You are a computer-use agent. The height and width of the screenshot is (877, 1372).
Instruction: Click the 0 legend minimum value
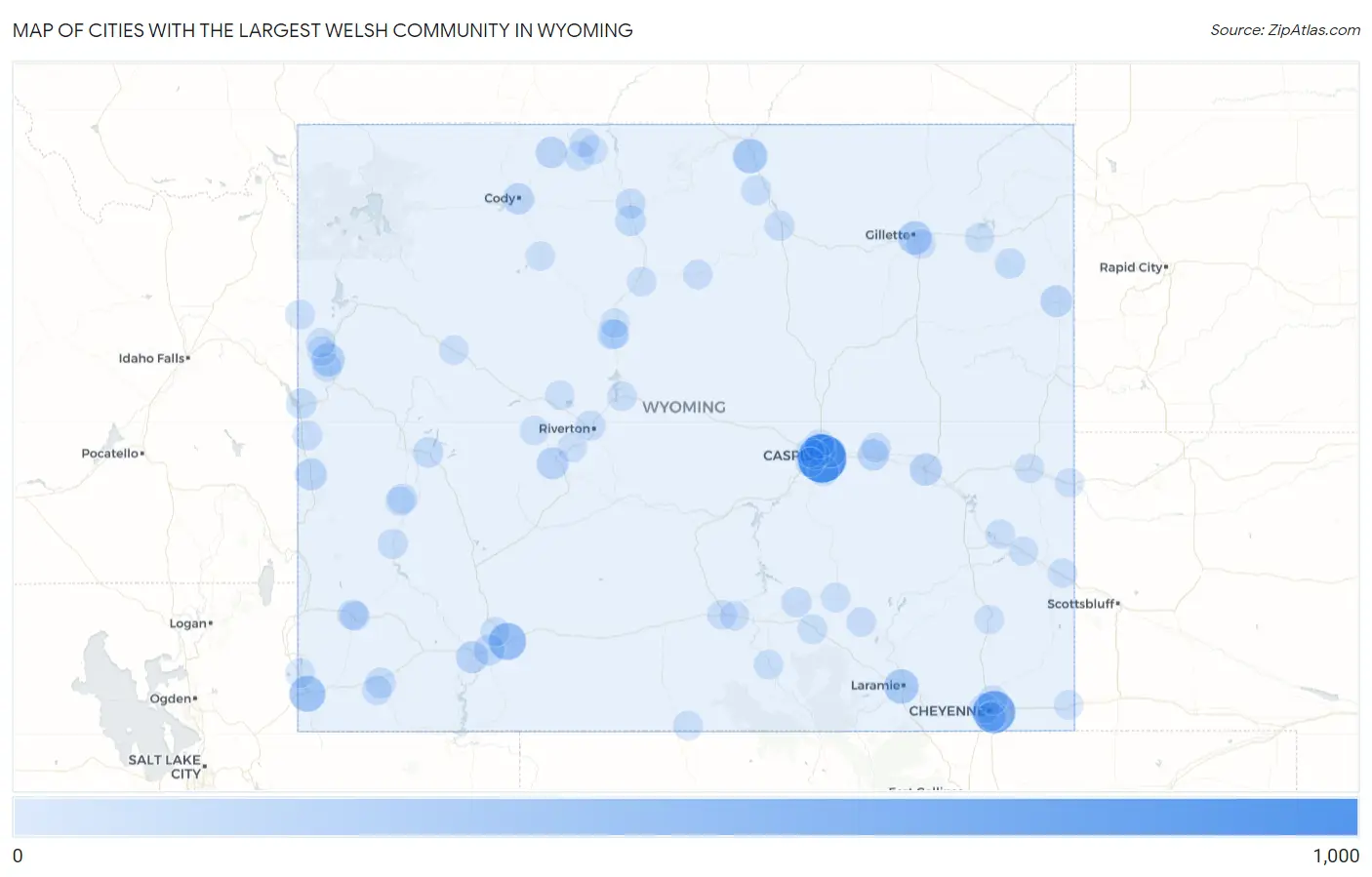point(18,856)
